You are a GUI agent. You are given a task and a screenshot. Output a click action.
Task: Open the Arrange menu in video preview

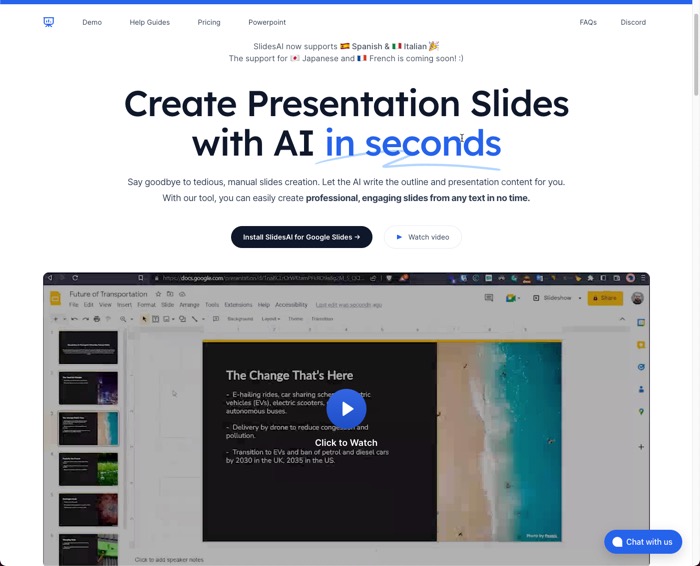pos(189,305)
